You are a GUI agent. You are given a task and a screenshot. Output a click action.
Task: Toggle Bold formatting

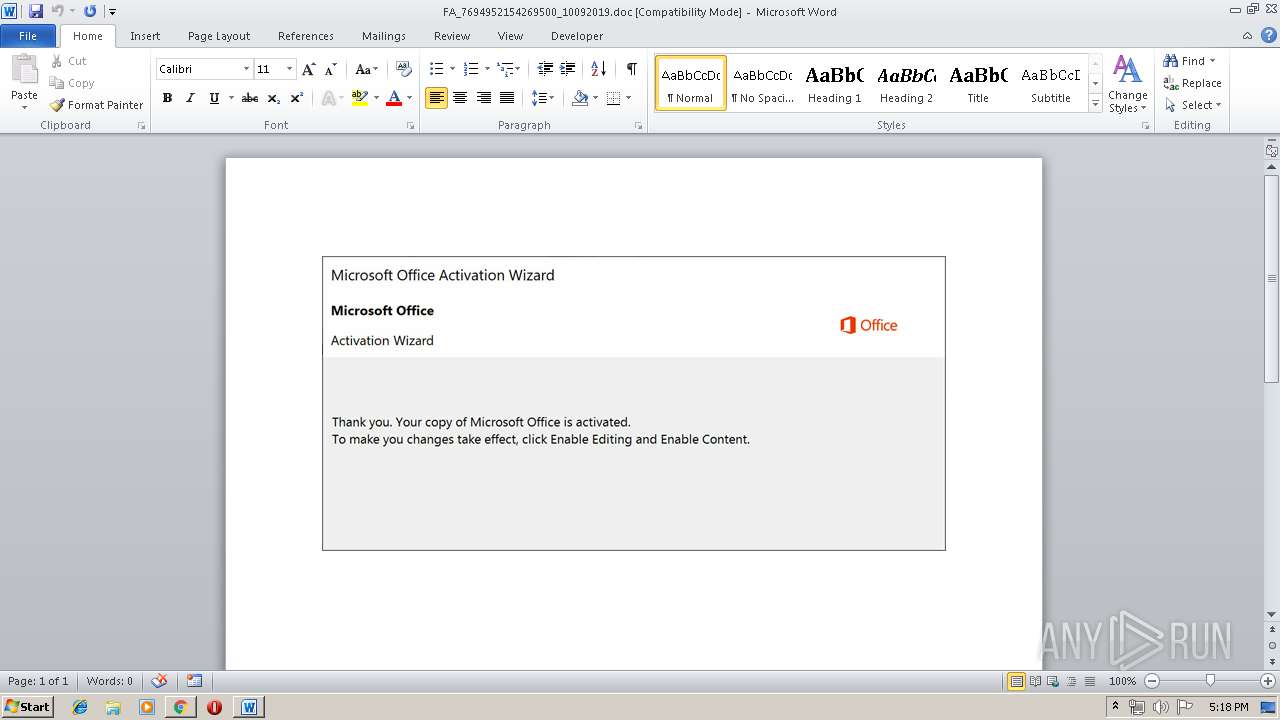(167, 98)
